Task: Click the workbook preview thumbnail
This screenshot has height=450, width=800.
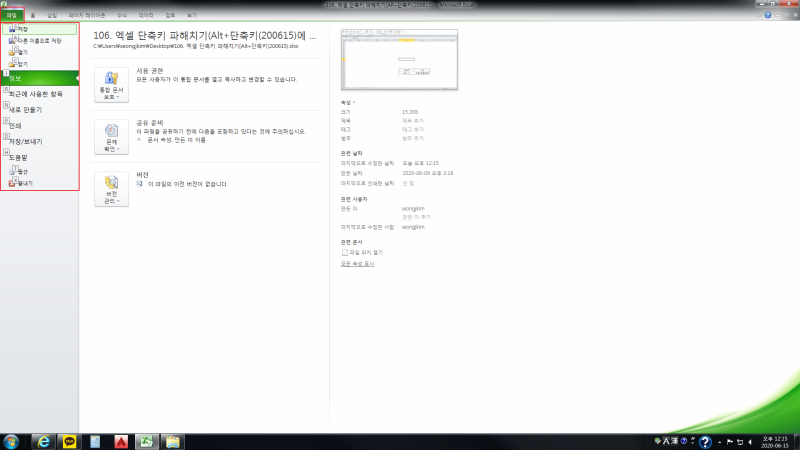Action: [x=399, y=59]
